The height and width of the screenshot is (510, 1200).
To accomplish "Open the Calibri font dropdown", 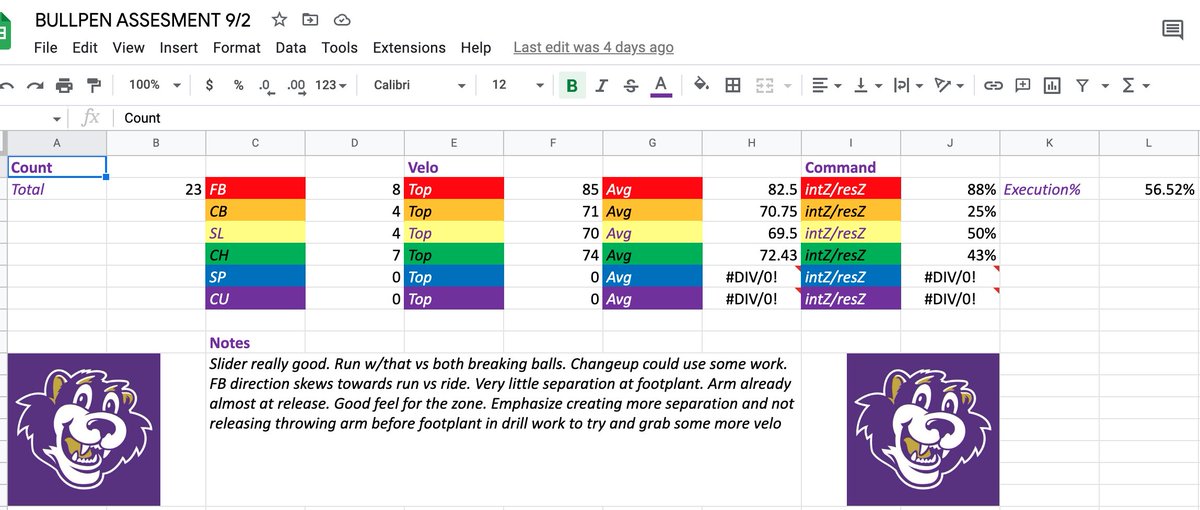I will point(419,86).
